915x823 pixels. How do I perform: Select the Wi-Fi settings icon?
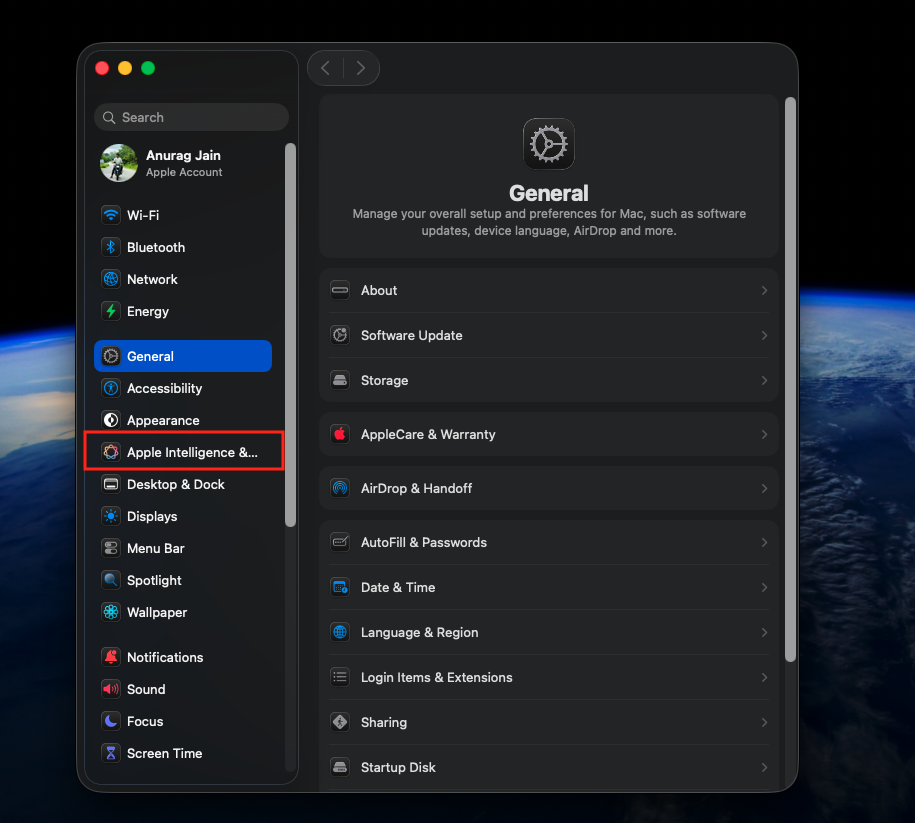[x=110, y=215]
